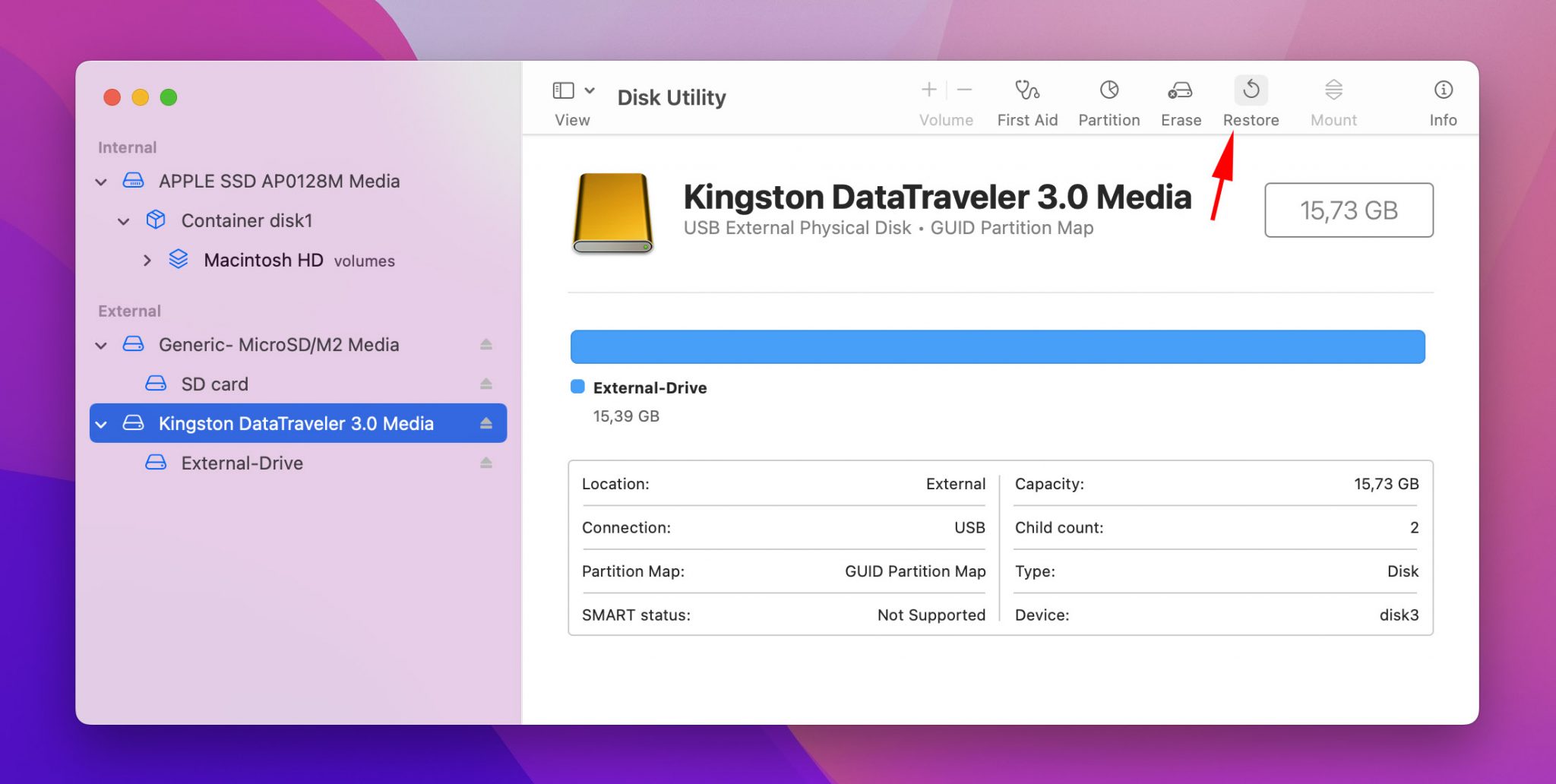Minimize the window with yellow button
1556x784 pixels.
(141, 97)
